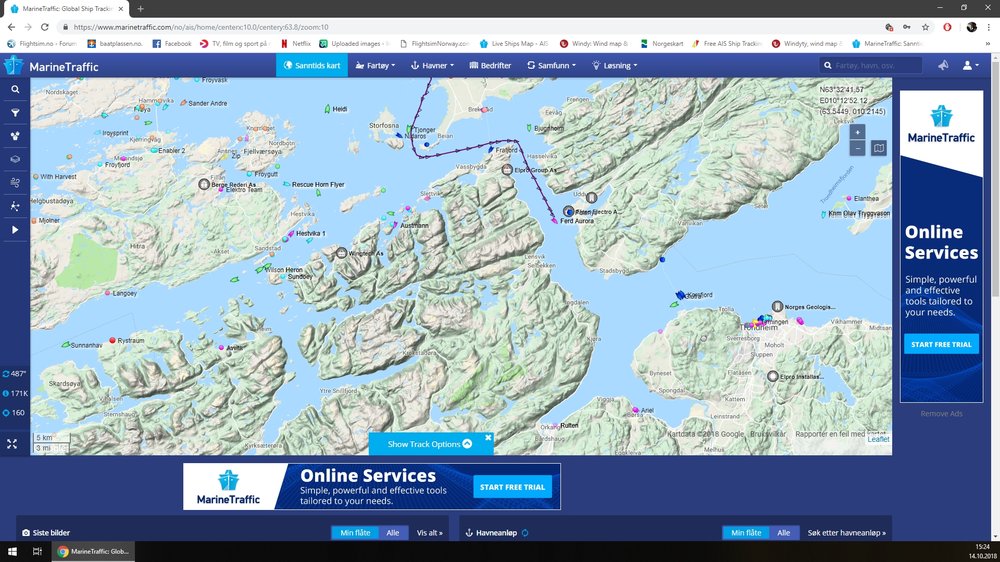Click the Chrome MarineTraffic taskbar item

[93, 551]
